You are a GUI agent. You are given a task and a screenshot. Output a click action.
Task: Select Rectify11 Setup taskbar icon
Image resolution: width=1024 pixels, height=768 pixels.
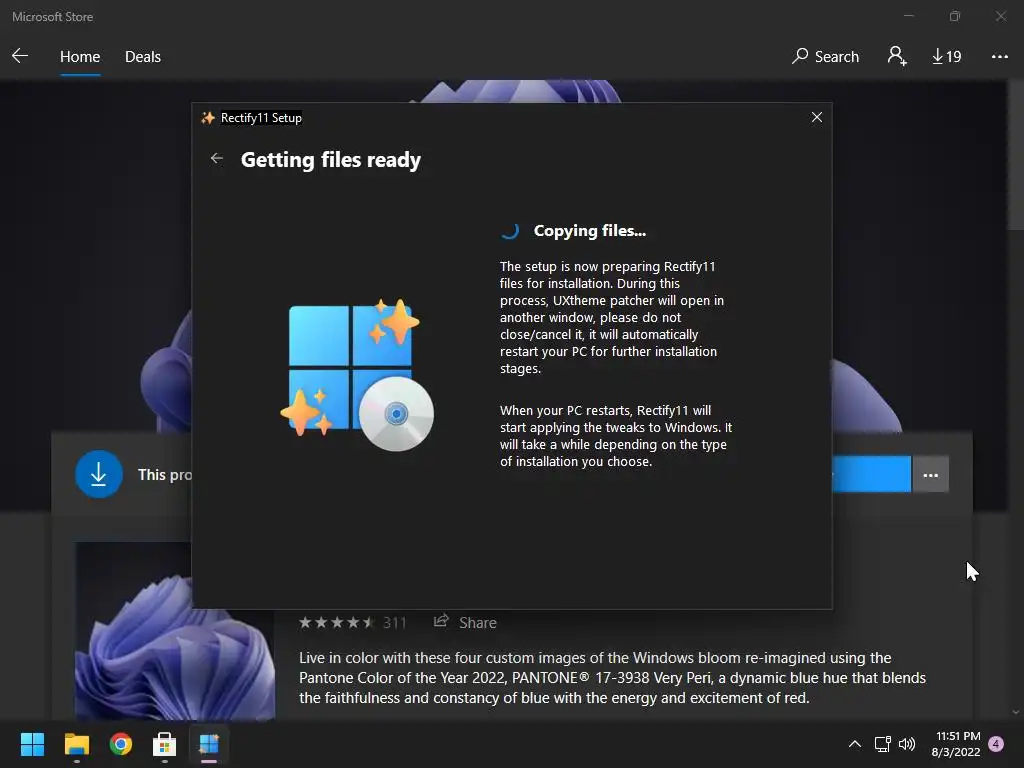[x=209, y=744]
